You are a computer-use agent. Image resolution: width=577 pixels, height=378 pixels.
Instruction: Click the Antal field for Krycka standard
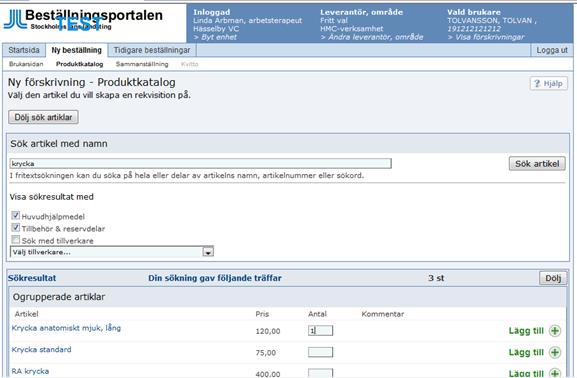point(321,352)
